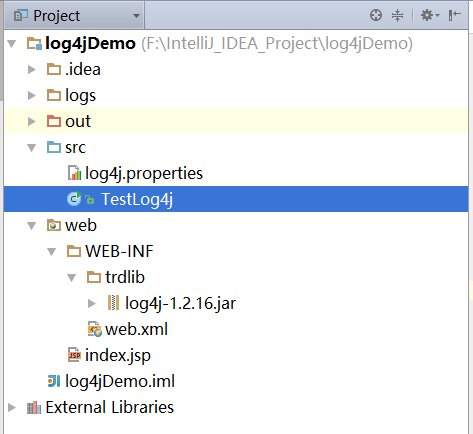Select the web folder label
Image resolution: width=473 pixels, height=434 pixels.
point(81,225)
